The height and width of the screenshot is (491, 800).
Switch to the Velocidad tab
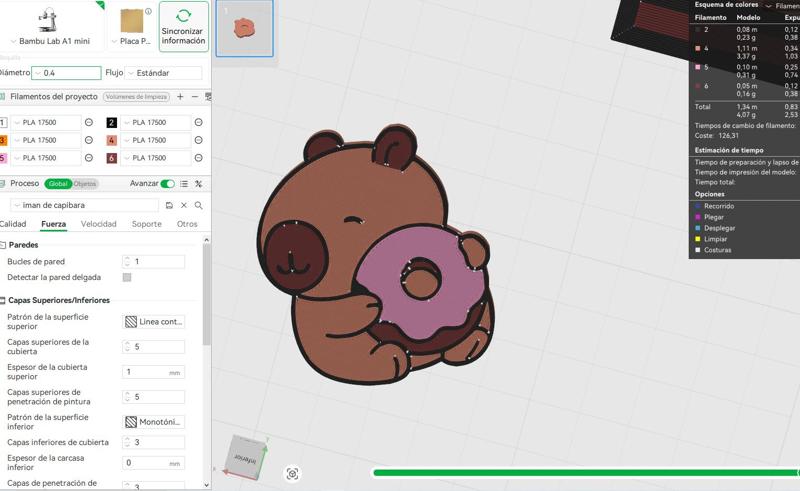click(98, 224)
